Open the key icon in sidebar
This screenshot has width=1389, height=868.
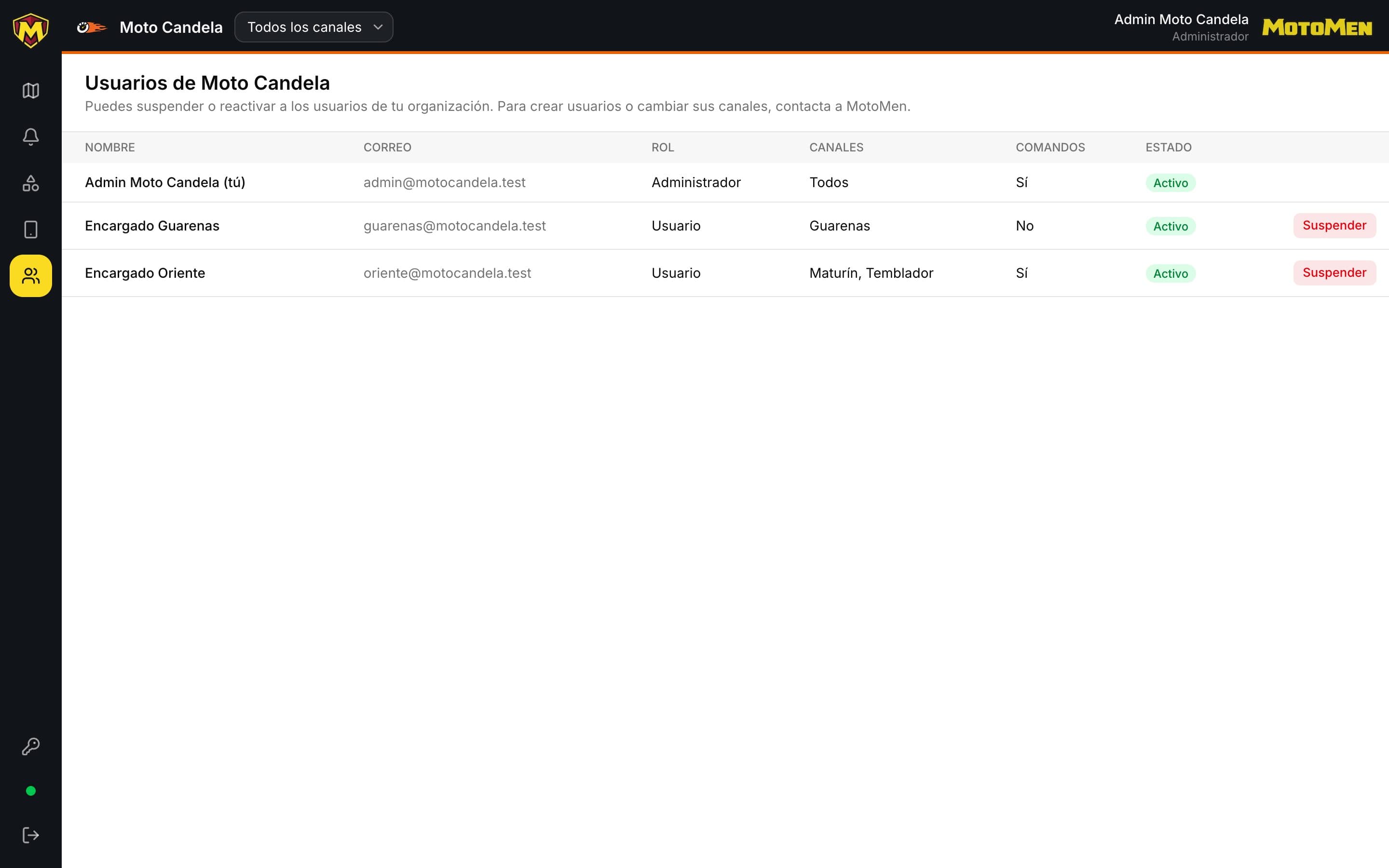30,746
